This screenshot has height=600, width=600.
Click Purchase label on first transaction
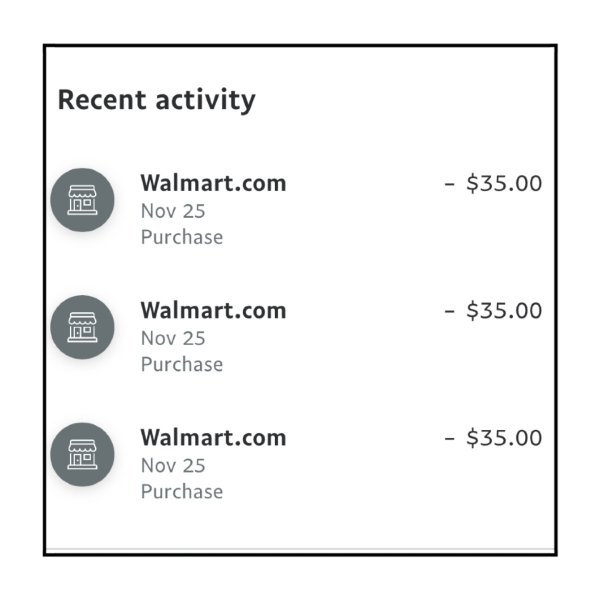point(182,237)
